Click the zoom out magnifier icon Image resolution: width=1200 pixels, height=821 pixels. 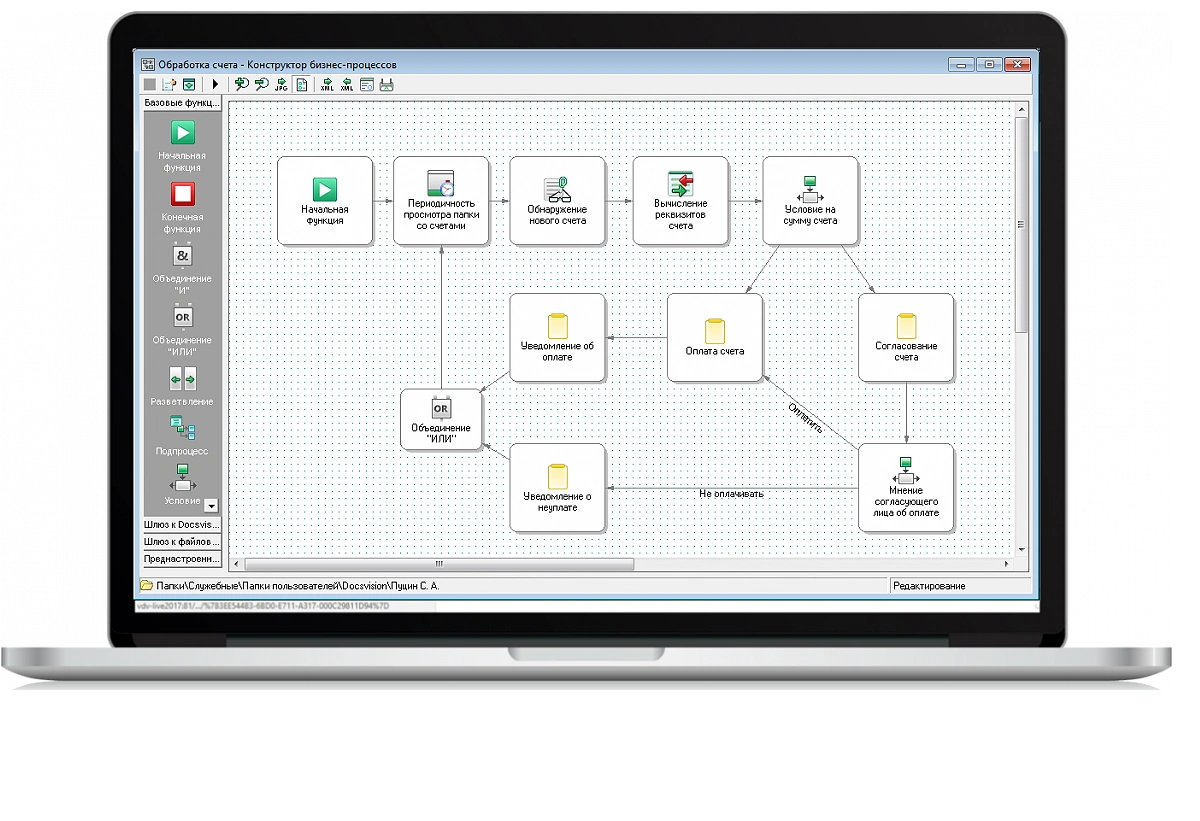click(x=261, y=85)
